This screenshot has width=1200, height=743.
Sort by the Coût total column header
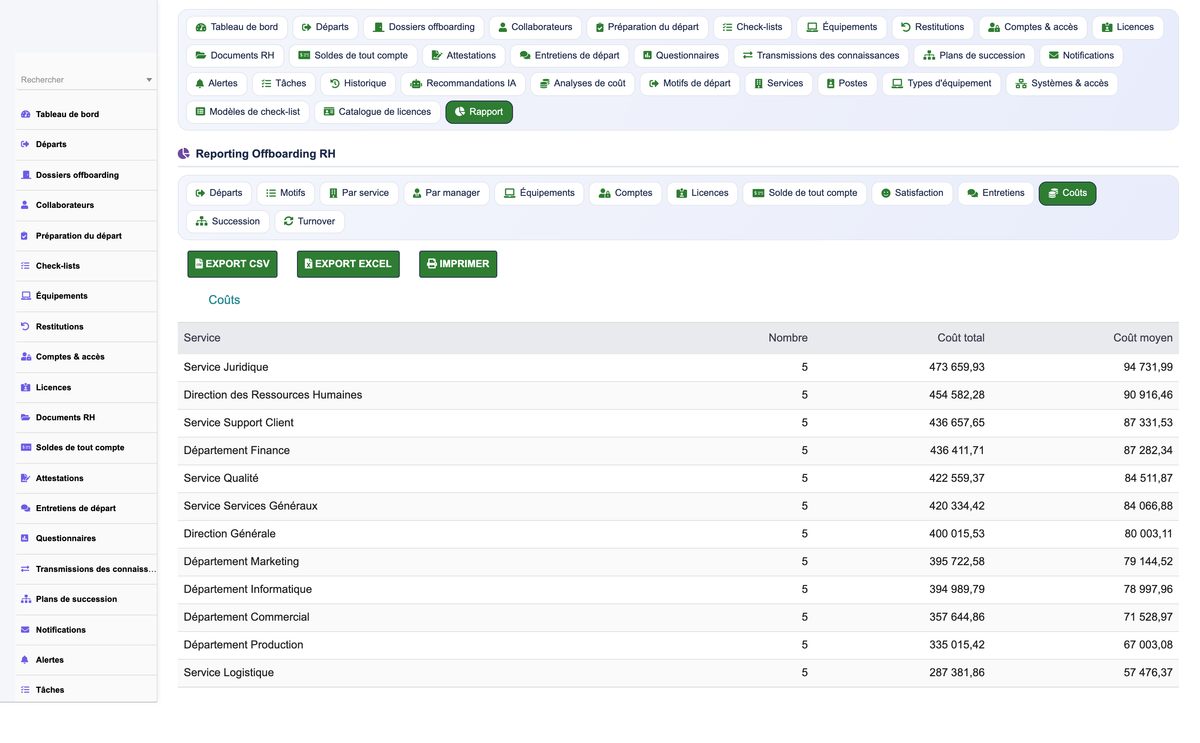click(960, 338)
